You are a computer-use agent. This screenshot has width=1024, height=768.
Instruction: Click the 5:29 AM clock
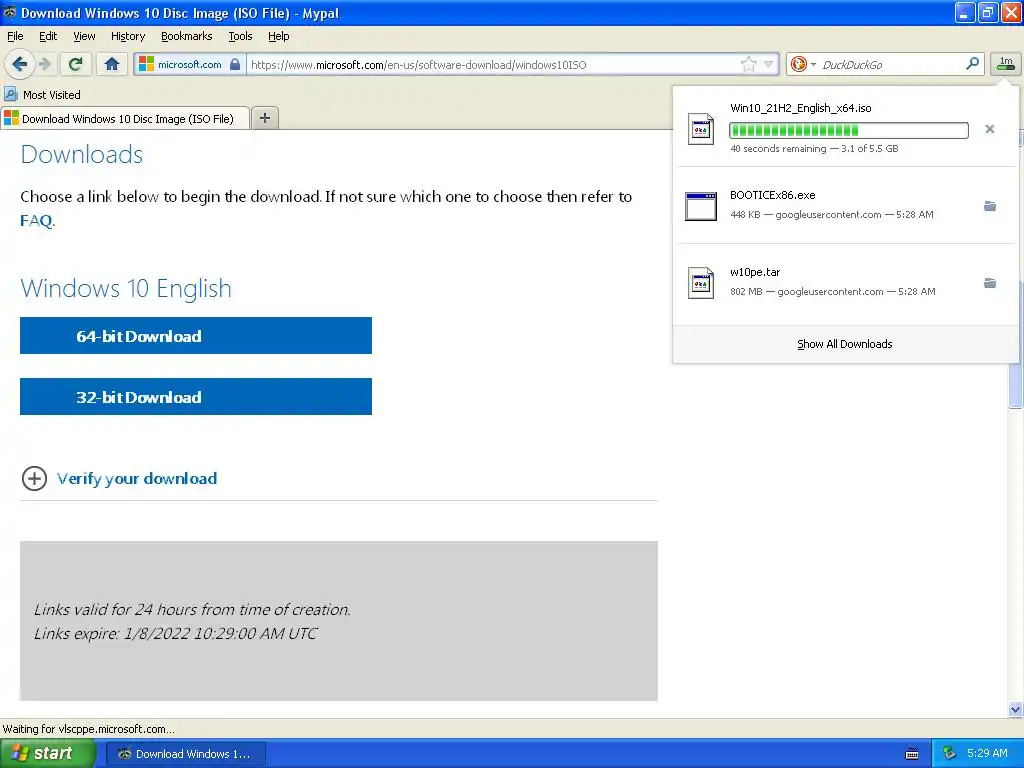pyautogui.click(x=987, y=753)
